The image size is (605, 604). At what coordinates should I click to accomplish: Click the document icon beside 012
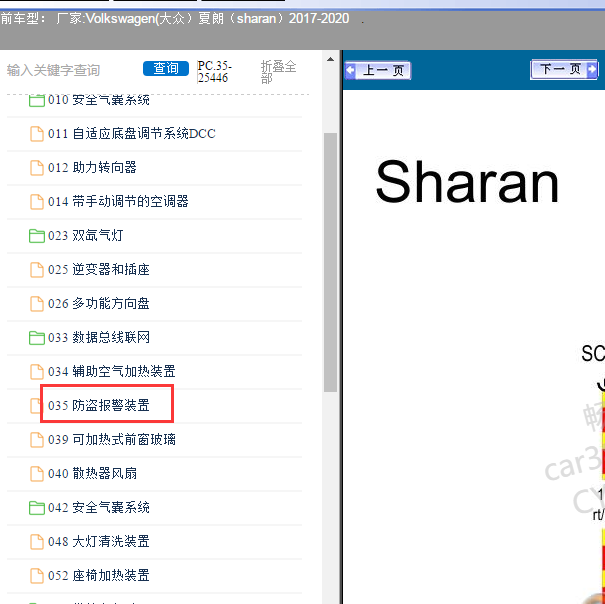coord(37,167)
